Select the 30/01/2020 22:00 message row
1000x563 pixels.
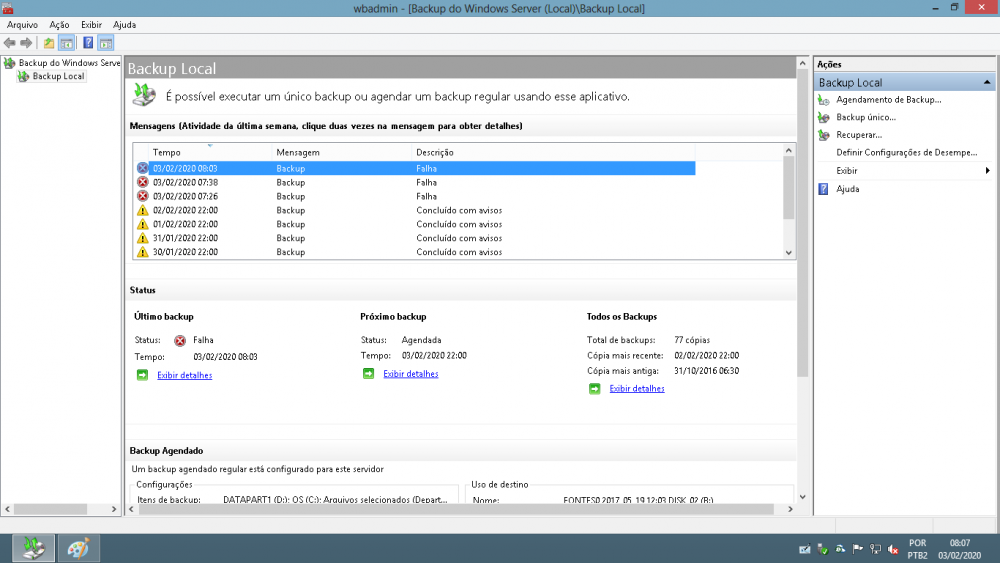[x=416, y=252]
